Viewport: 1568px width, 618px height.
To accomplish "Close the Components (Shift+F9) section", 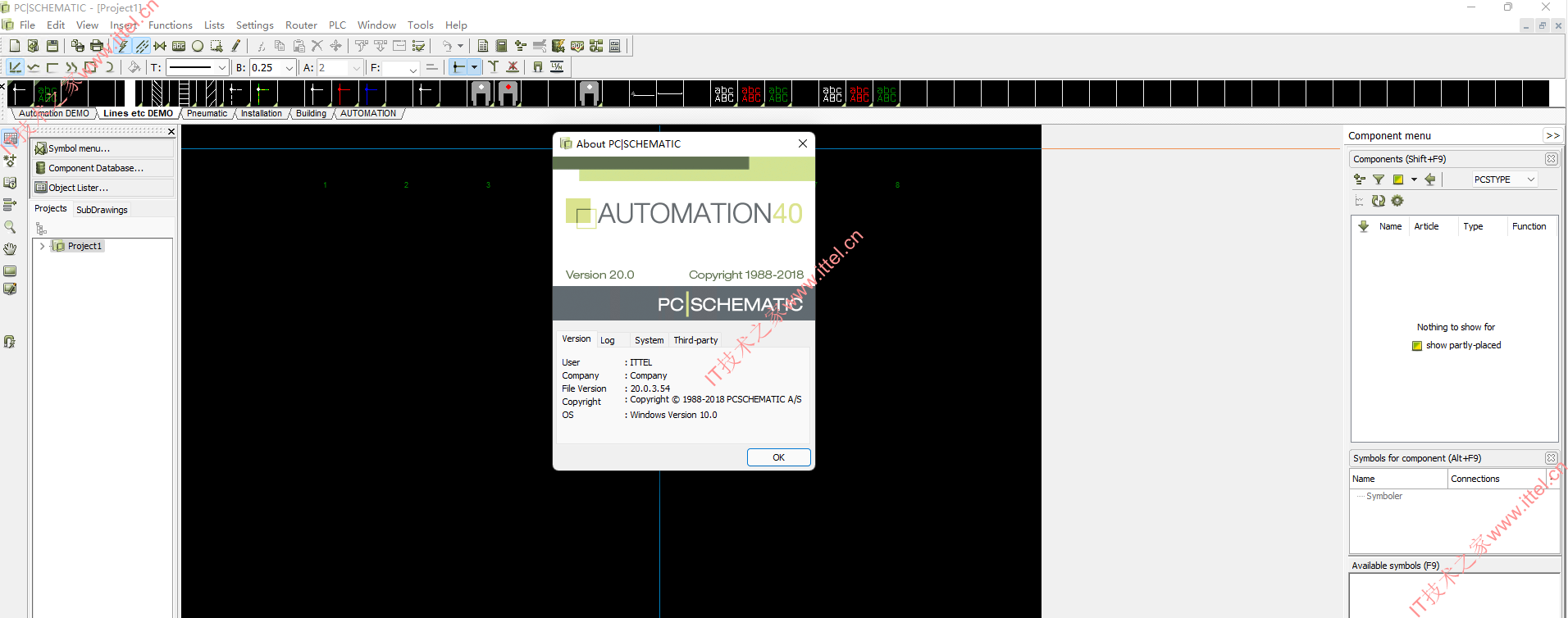I will [1551, 159].
